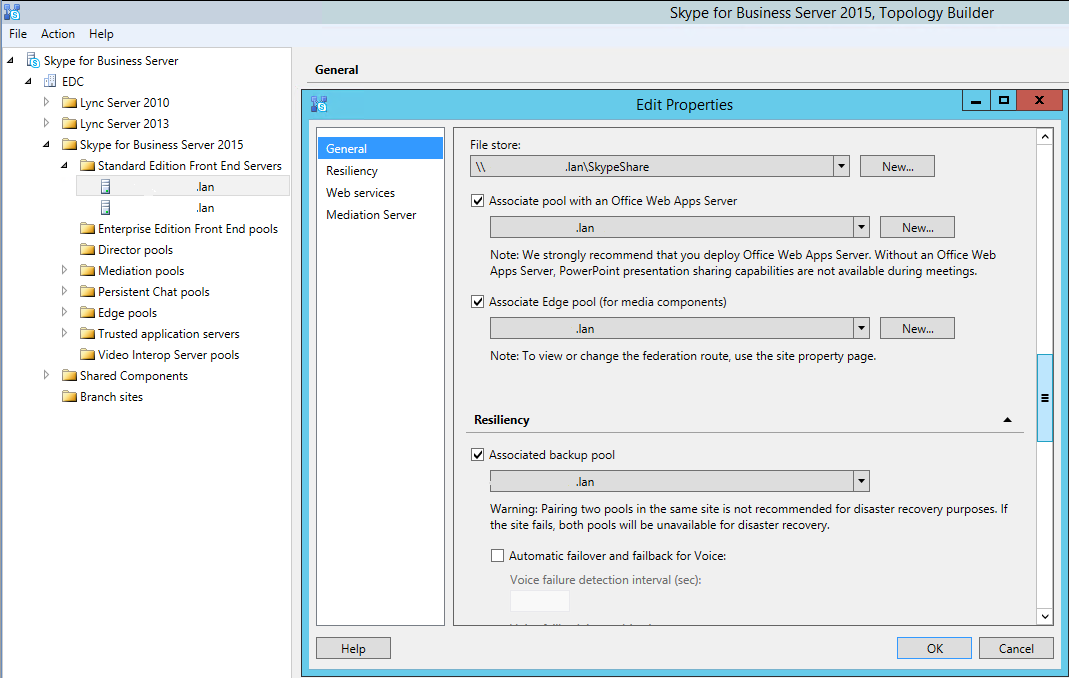Image resolution: width=1069 pixels, height=678 pixels.
Task: Enable Automatic failover and failback for Voice
Action: tap(497, 555)
